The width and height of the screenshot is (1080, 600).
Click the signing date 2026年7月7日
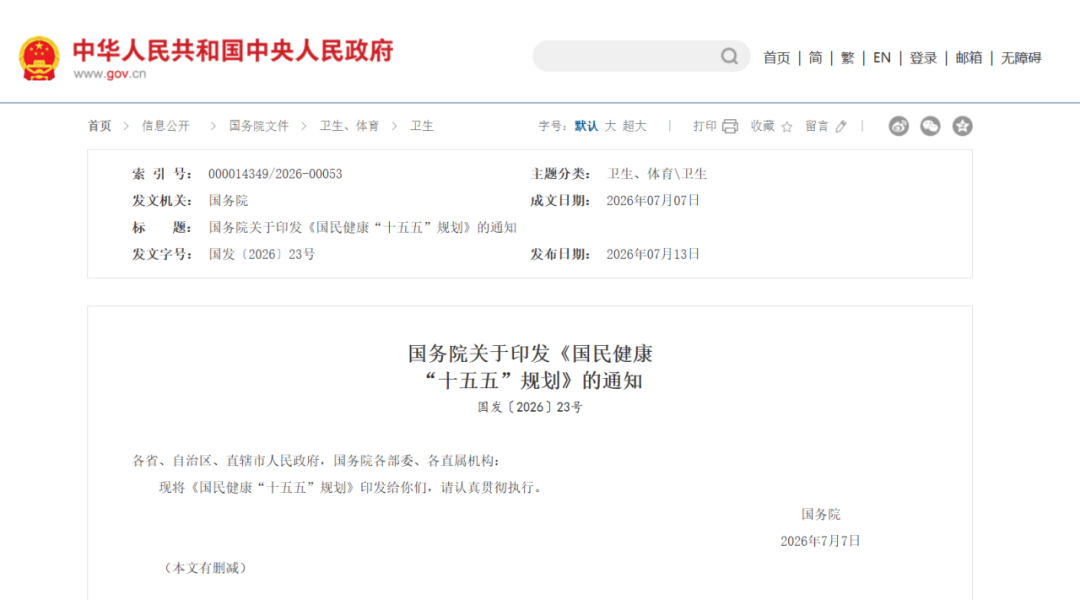tap(820, 541)
